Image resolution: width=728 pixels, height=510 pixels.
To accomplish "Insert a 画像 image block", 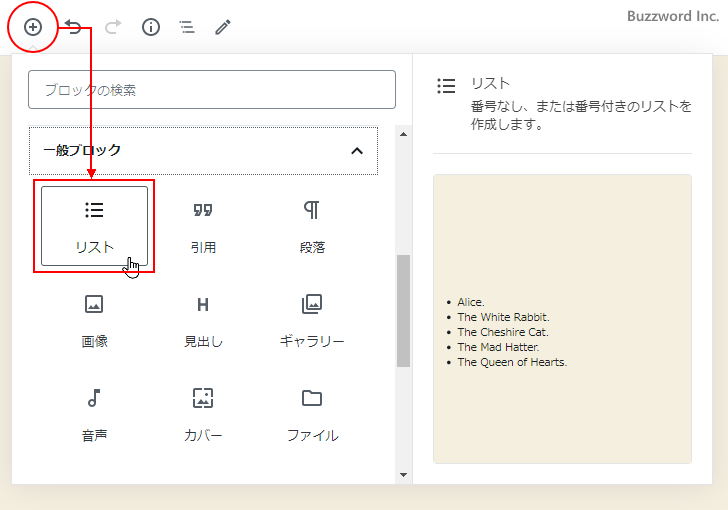I will 94,320.
